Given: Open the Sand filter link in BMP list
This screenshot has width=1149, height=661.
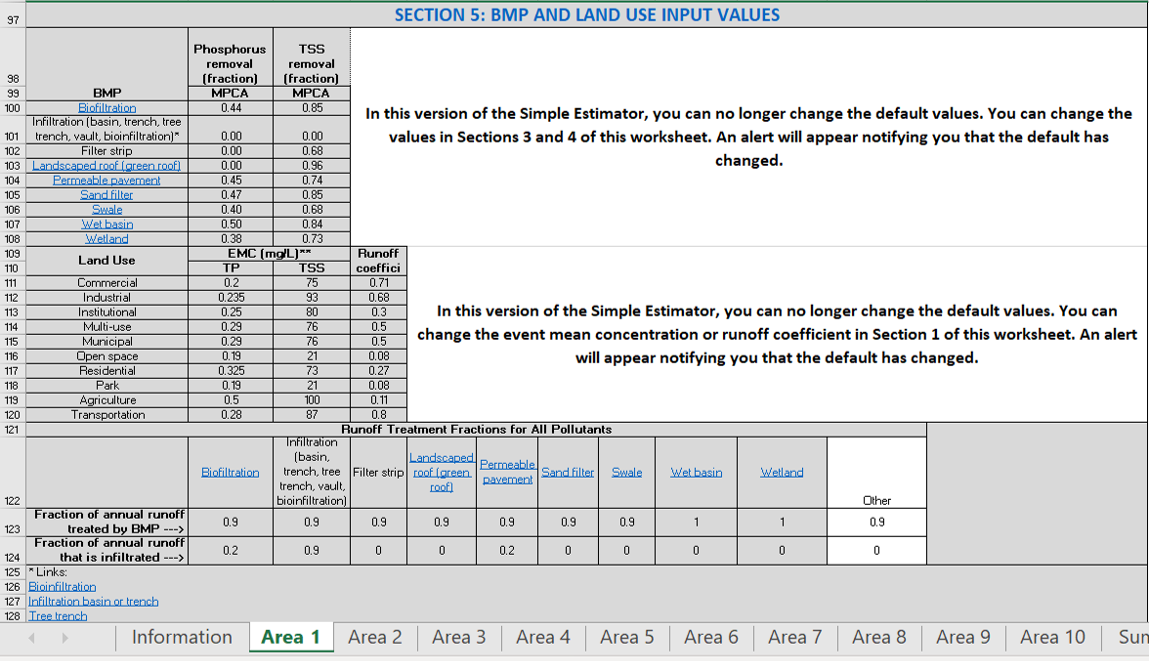Looking at the screenshot, I should (107, 195).
